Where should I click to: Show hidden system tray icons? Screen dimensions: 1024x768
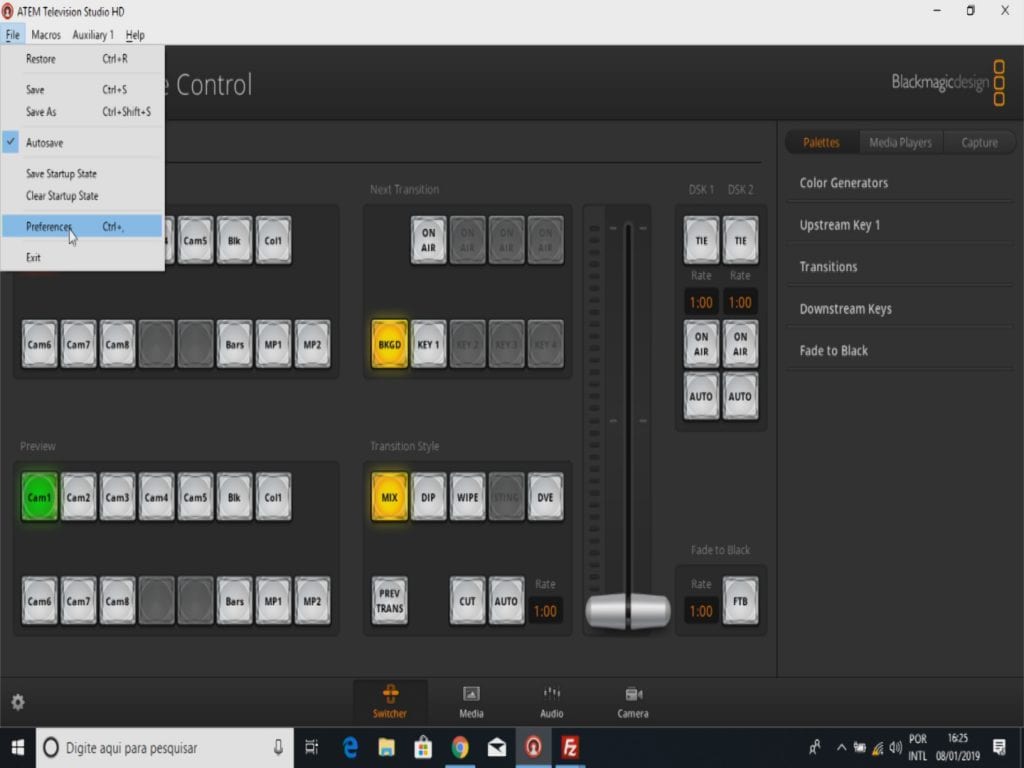pos(841,747)
